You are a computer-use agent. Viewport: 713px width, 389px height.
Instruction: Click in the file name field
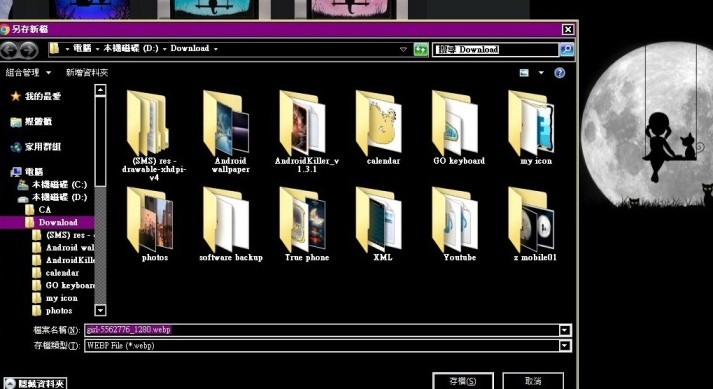(322, 330)
